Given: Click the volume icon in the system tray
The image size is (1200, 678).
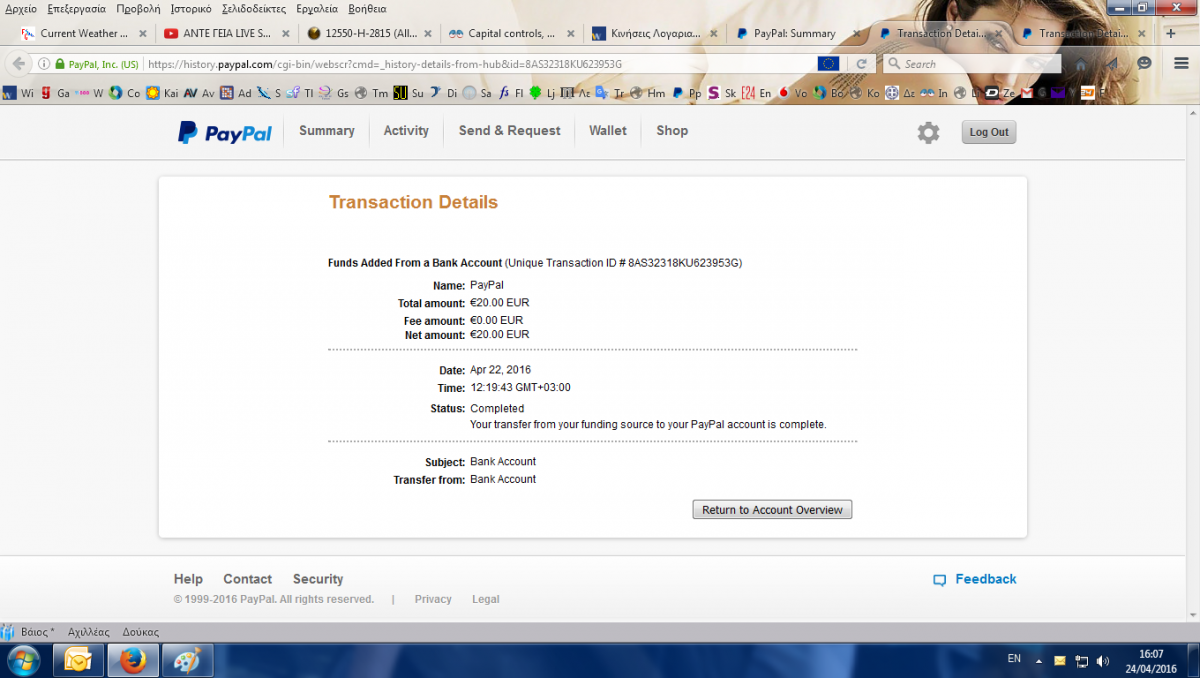Looking at the screenshot, I should (1102, 660).
